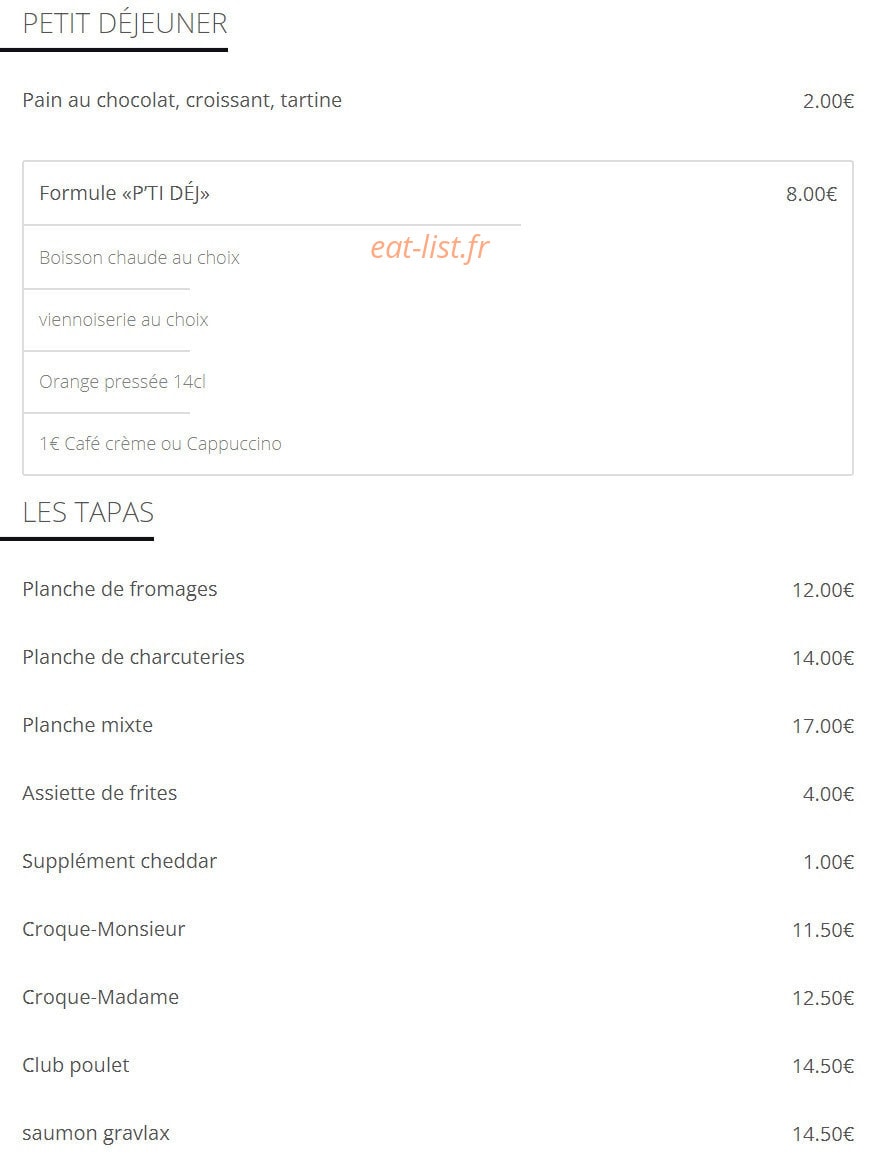Select Planche de charcuteries item
This screenshot has width=880, height=1166.
tap(133, 657)
